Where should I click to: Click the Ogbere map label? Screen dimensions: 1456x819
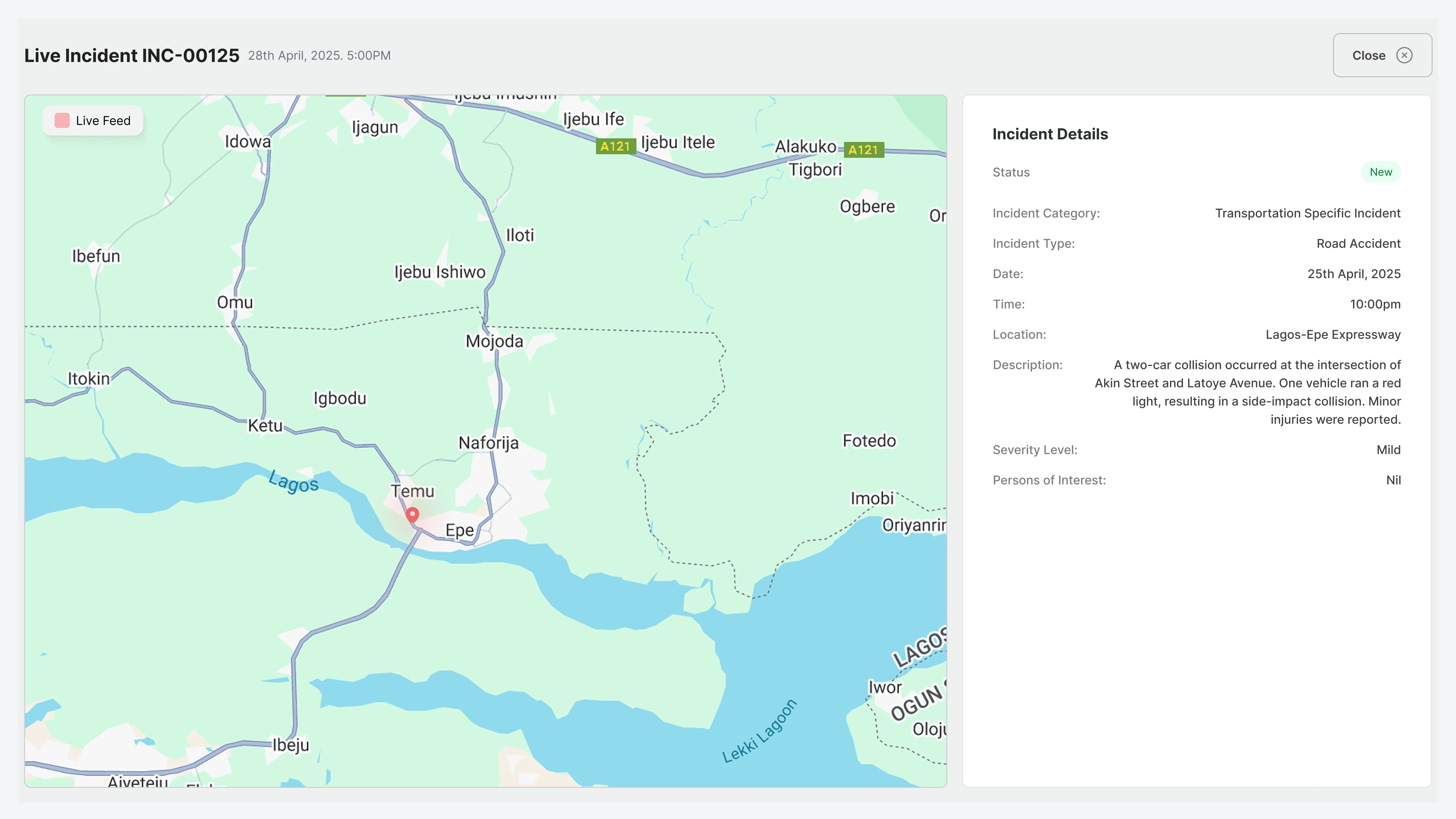coord(867,206)
